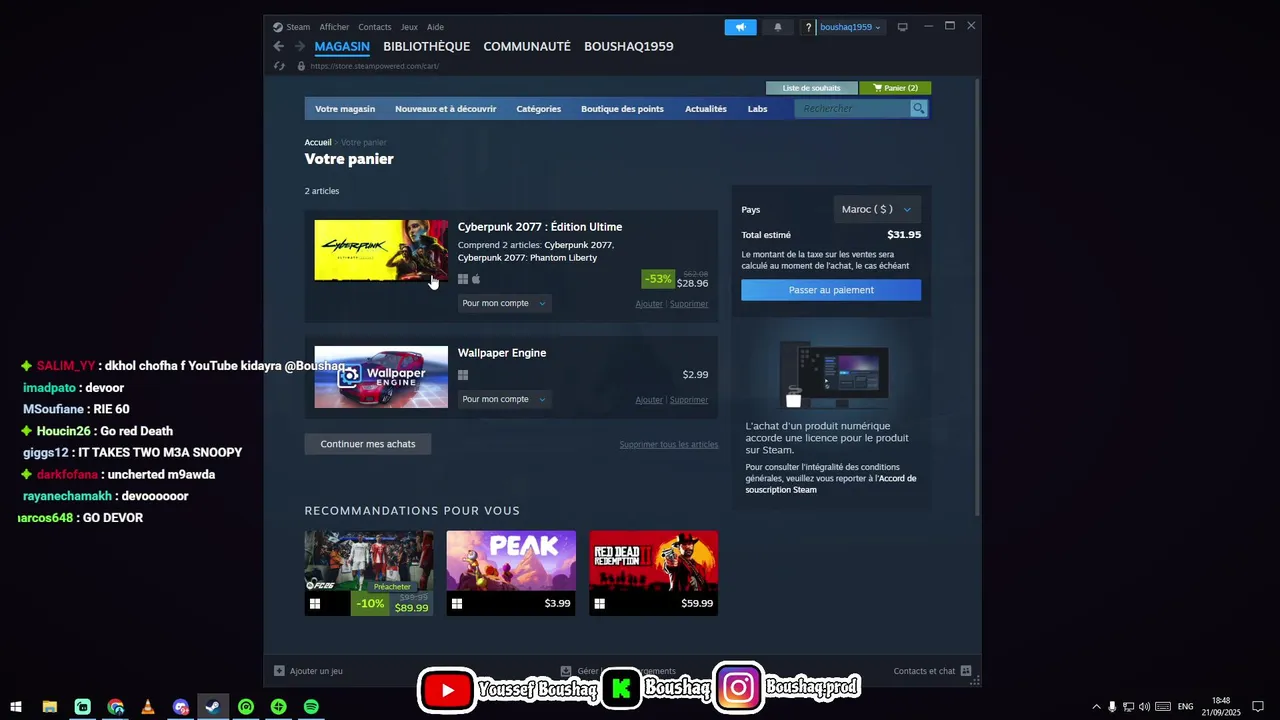Expand the Maroc ( $ ) country dropdown
The image size is (1280, 720).
click(x=877, y=209)
